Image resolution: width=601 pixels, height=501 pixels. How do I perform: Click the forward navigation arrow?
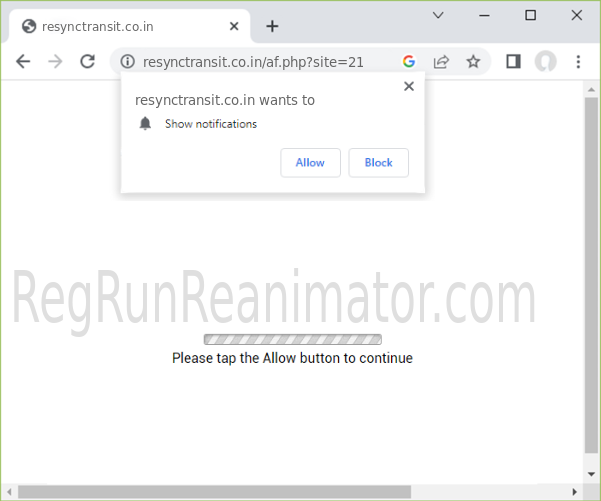55,62
